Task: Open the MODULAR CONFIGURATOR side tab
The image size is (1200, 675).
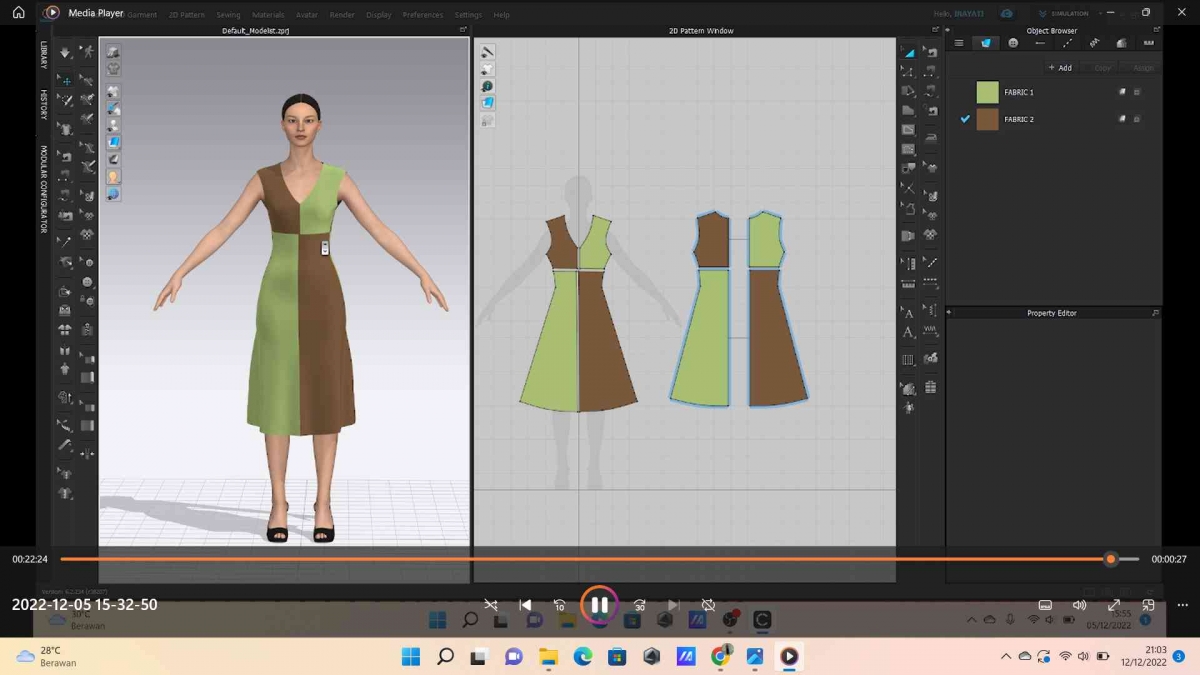Action: (x=44, y=189)
